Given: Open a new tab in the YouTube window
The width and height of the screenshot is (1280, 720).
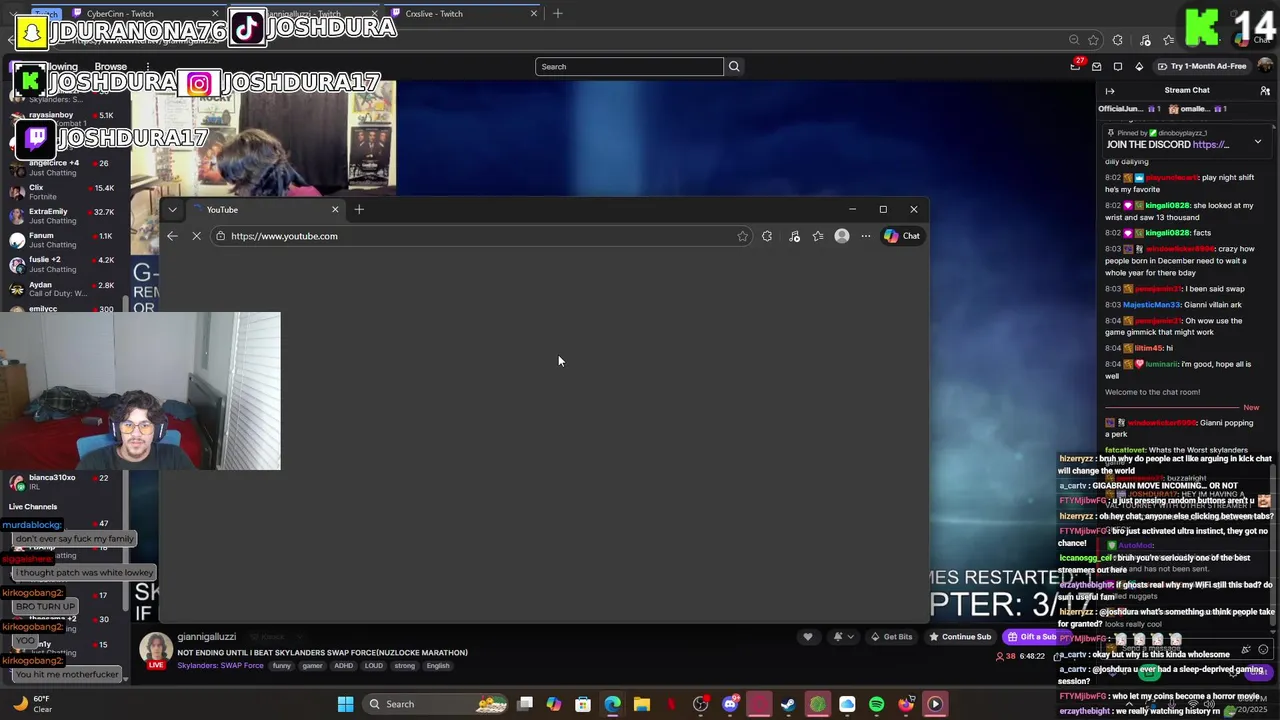Looking at the screenshot, I should 359,209.
